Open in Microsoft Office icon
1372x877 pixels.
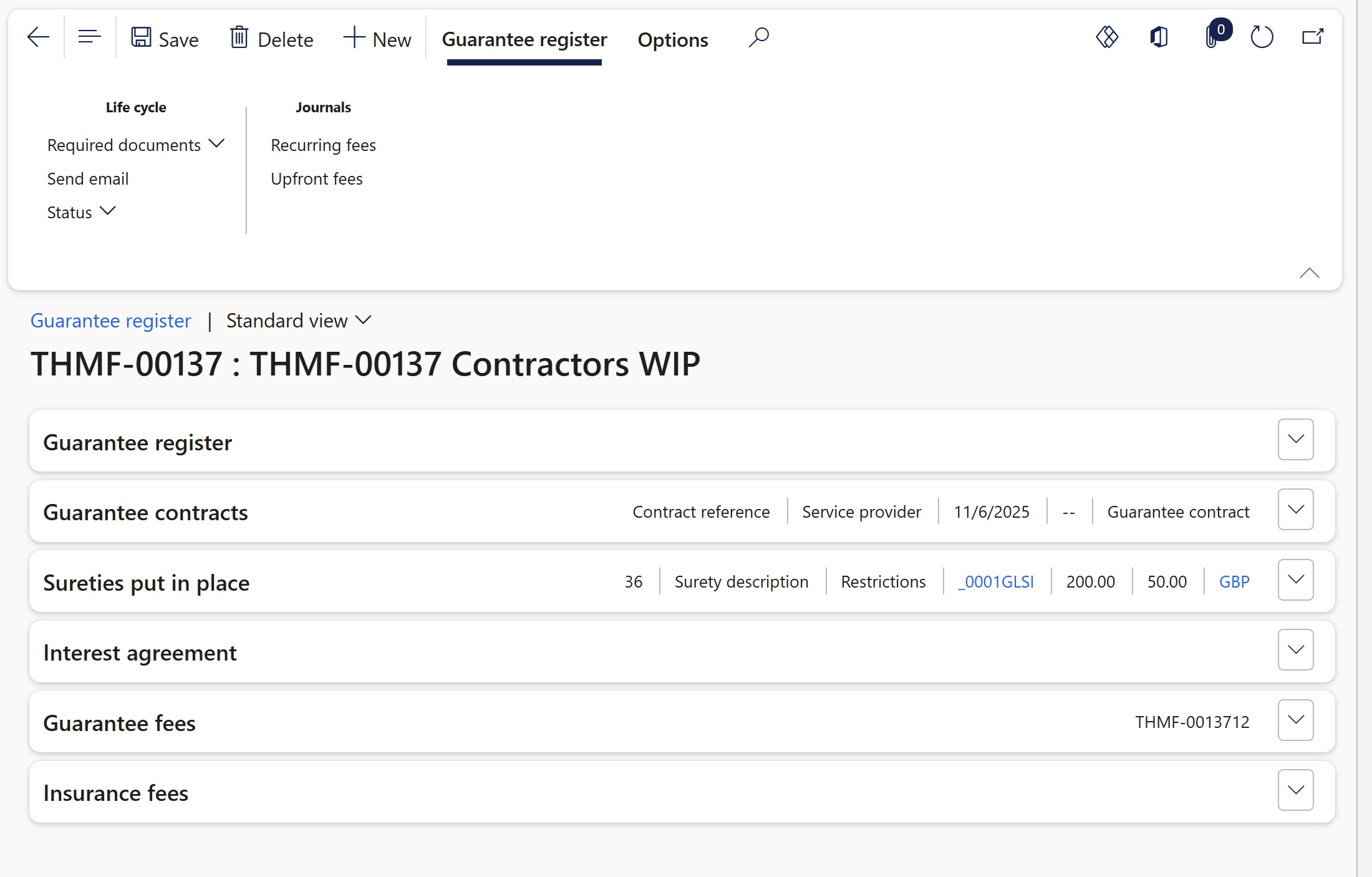[1159, 37]
